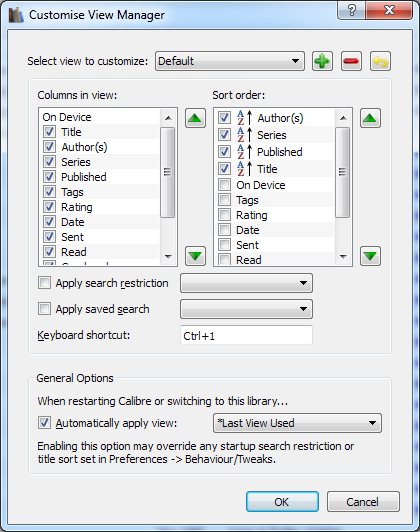Uncheck the Tags column checkbox
Screen dimensions: 420x532
click(50, 192)
